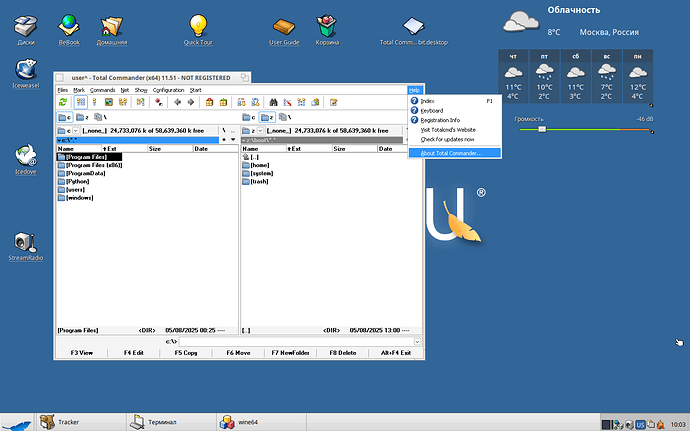Select the [trash] folder in right panel
The width and height of the screenshot is (690, 431).
[255, 181]
